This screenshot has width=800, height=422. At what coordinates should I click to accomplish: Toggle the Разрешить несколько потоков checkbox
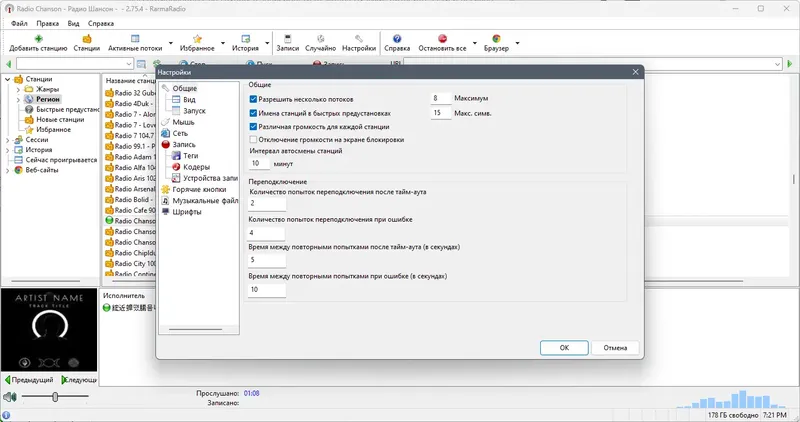pos(253,99)
